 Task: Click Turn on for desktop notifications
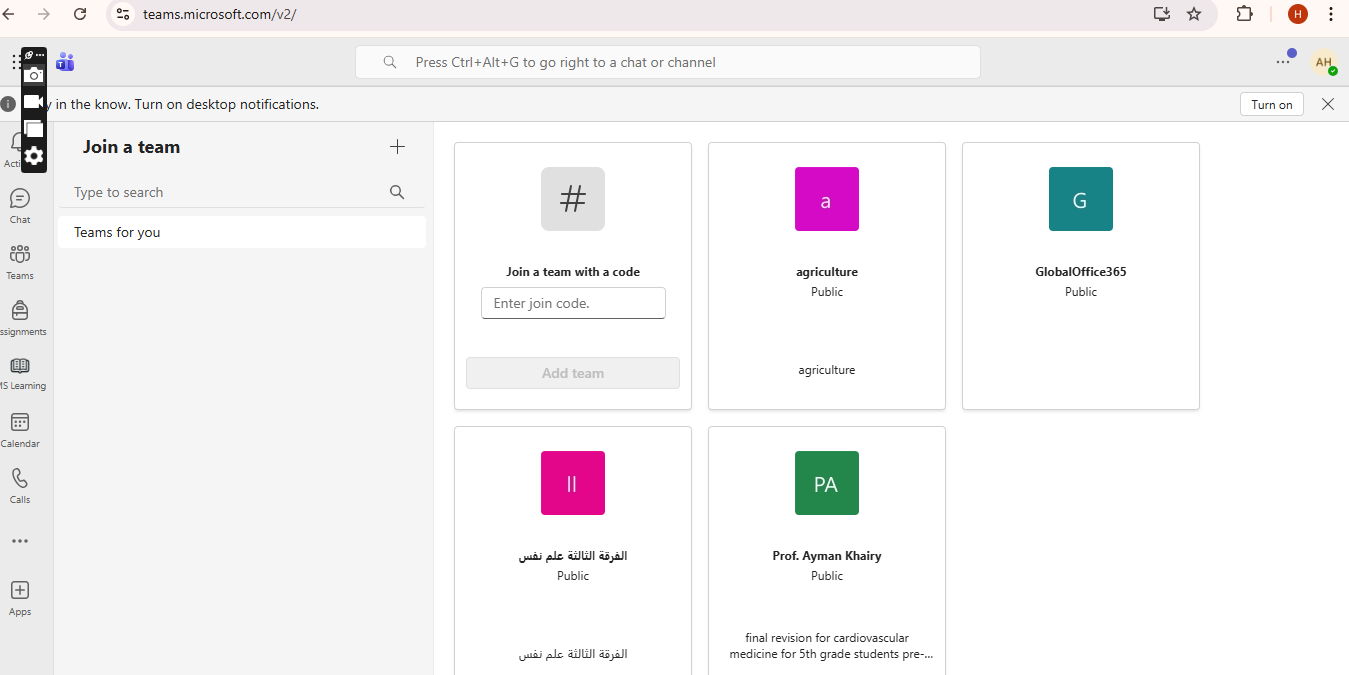click(x=1271, y=104)
